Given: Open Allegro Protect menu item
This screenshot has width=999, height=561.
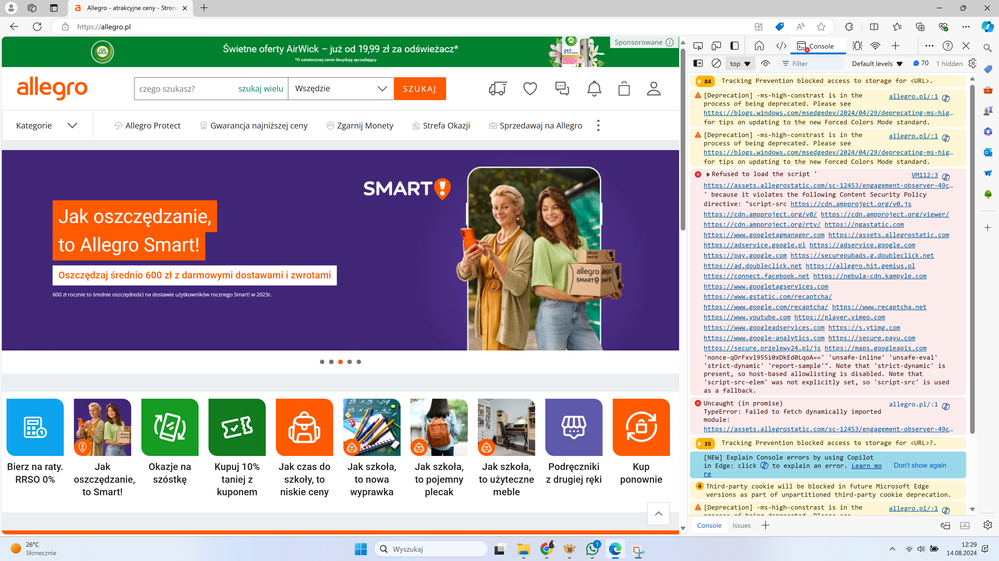Looking at the screenshot, I should [147, 125].
